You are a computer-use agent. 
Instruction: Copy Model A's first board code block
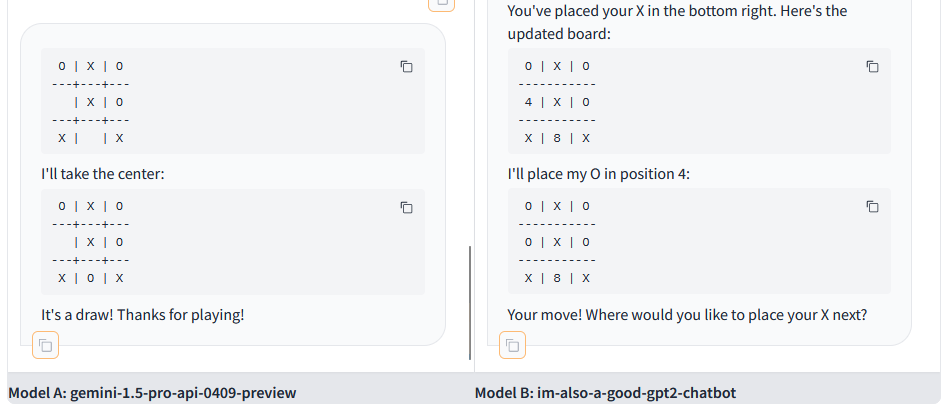(x=406, y=66)
